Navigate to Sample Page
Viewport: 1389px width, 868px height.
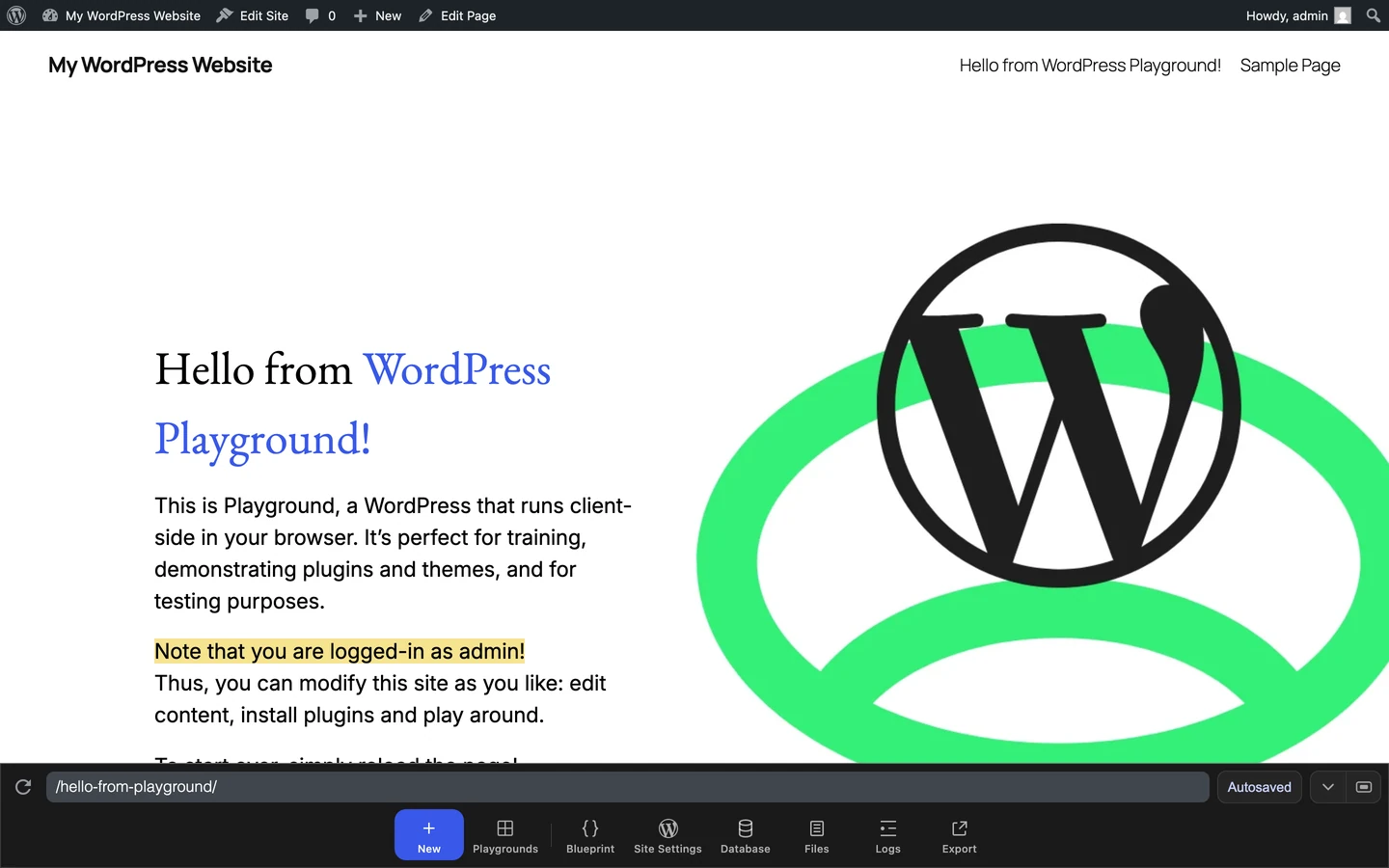tap(1290, 66)
